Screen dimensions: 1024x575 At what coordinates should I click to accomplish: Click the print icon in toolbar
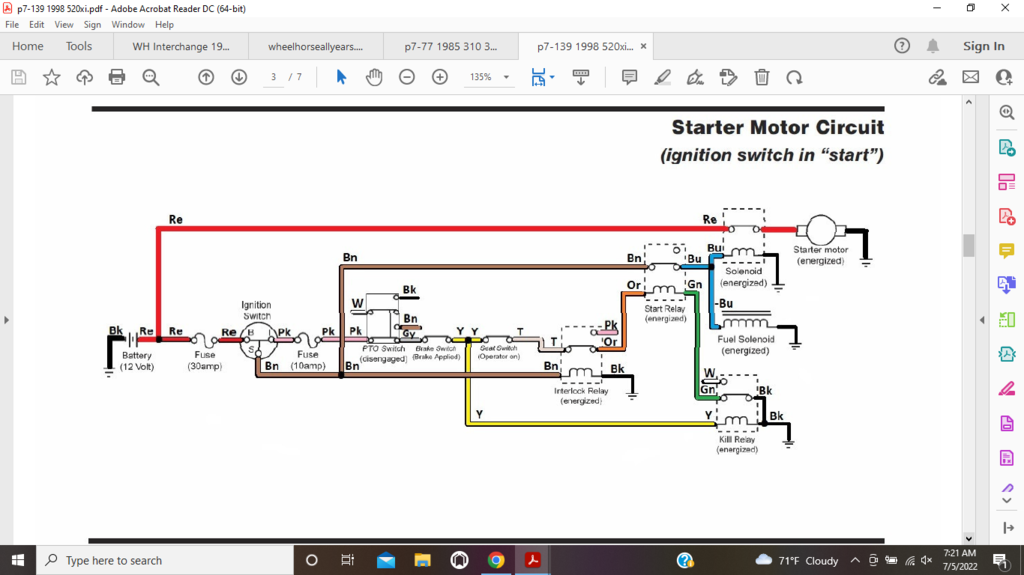[117, 77]
